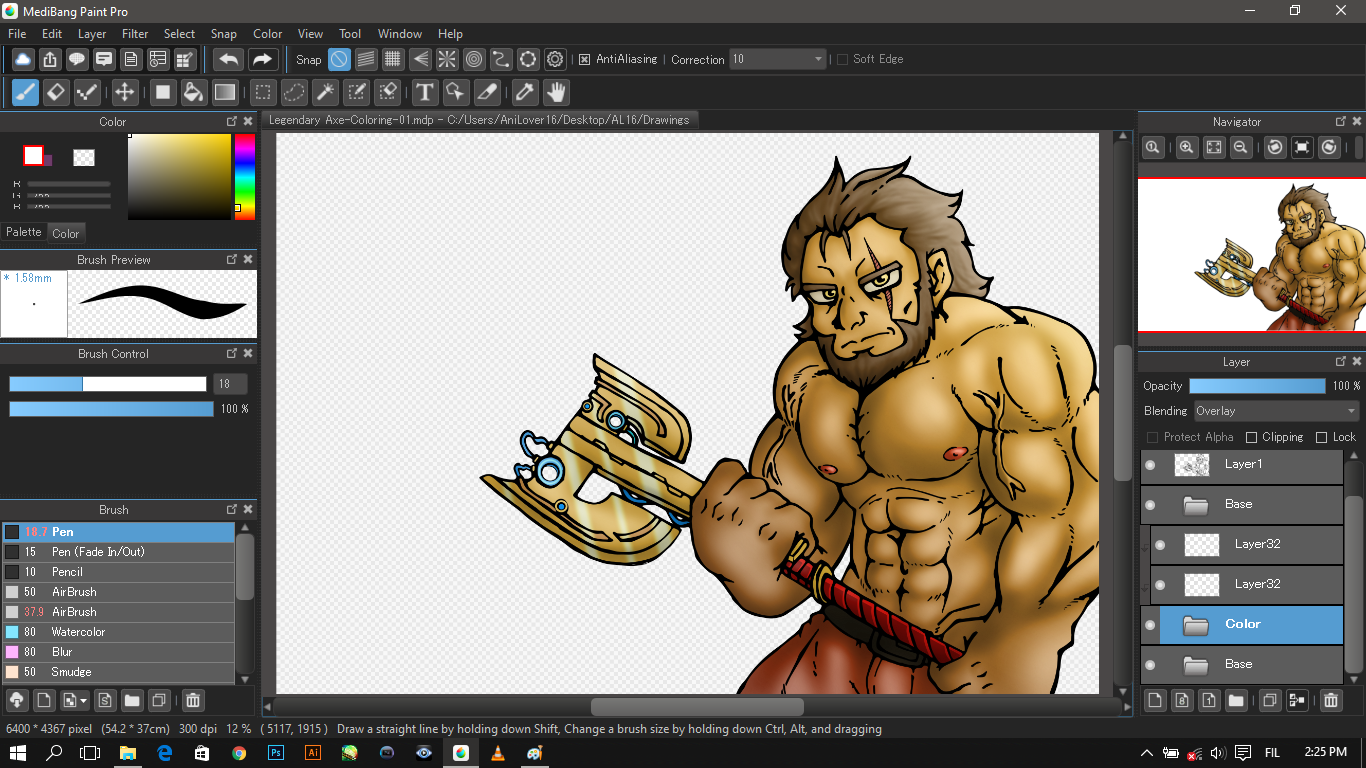Image resolution: width=1366 pixels, height=768 pixels.
Task: Open the snap settings gear icon
Action: pos(555,59)
